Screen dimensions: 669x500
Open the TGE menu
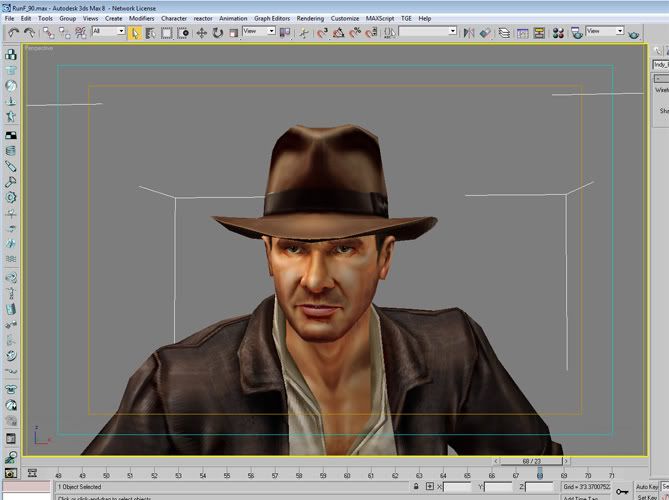[x=406, y=18]
